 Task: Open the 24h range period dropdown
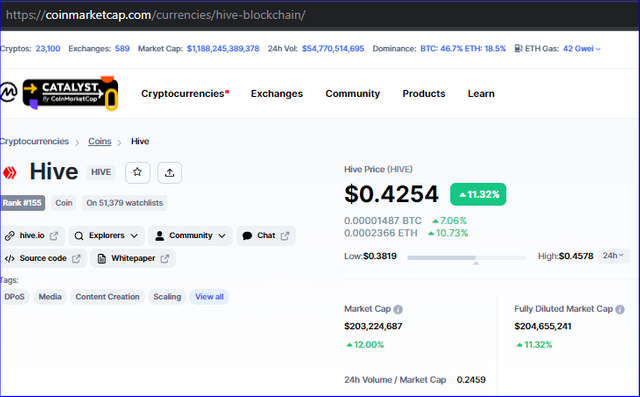[613, 256]
